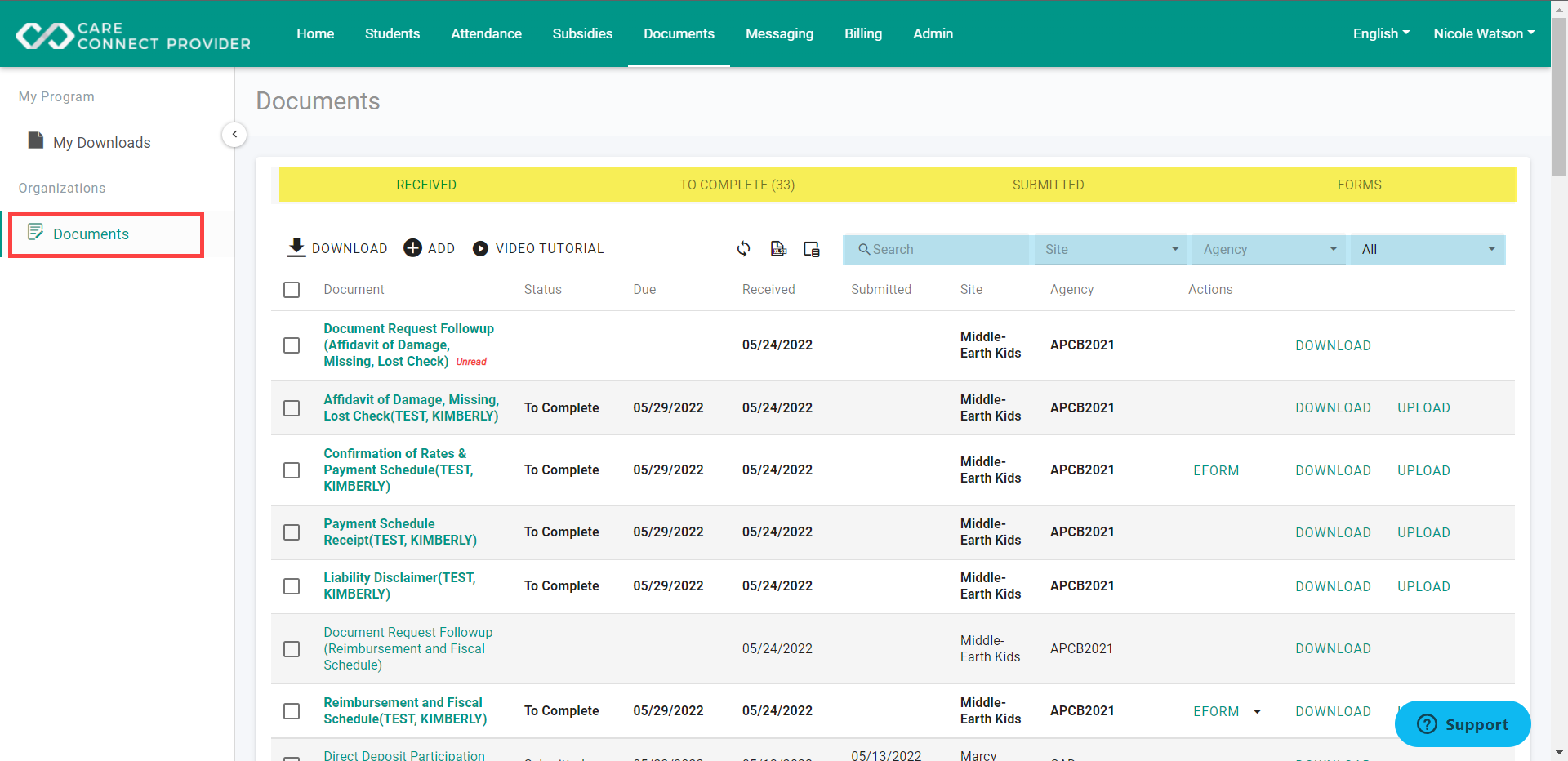Viewport: 1568px width, 761px height.
Task: Check the Reimbursement and Fiscal Schedule checkbox
Action: point(292,711)
